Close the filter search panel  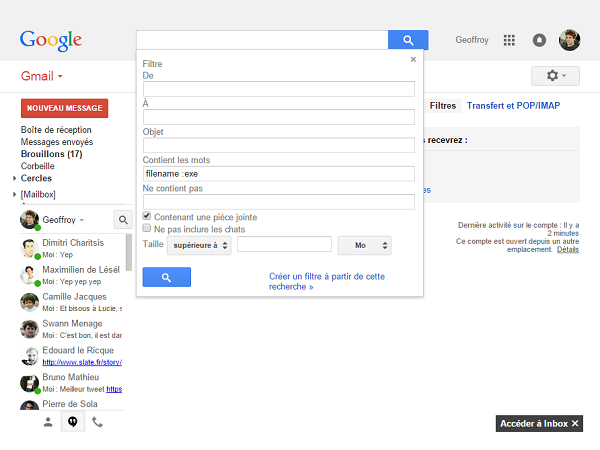(x=413, y=59)
